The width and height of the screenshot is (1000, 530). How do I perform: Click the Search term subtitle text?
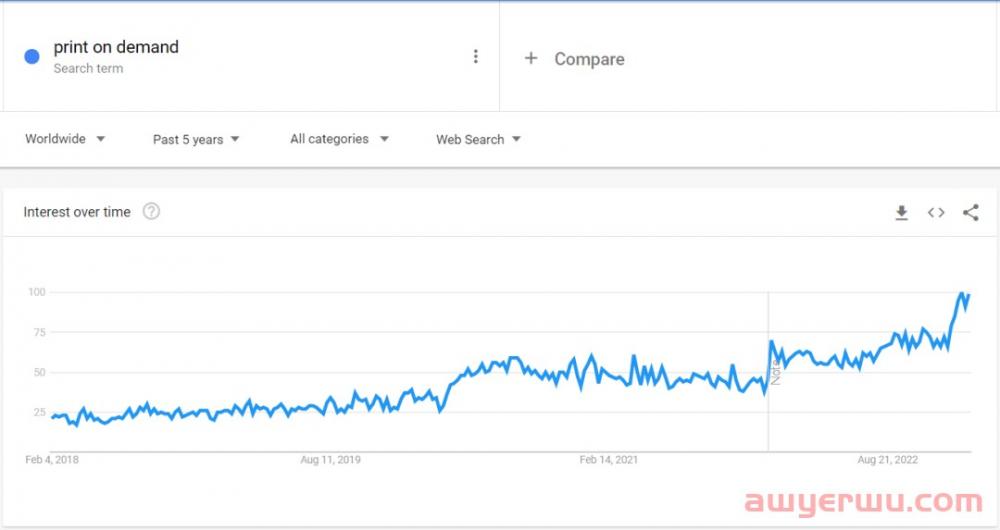(88, 68)
